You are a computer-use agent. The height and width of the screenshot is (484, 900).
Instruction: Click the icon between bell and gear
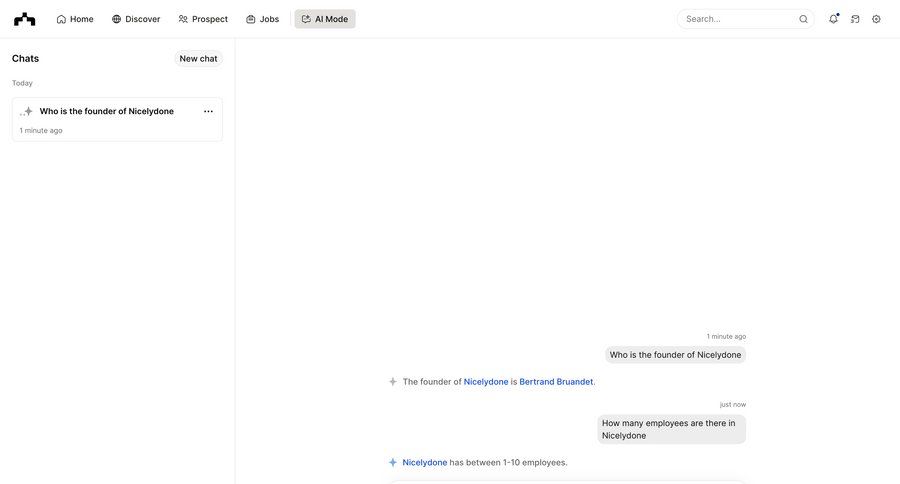pyautogui.click(x=855, y=19)
